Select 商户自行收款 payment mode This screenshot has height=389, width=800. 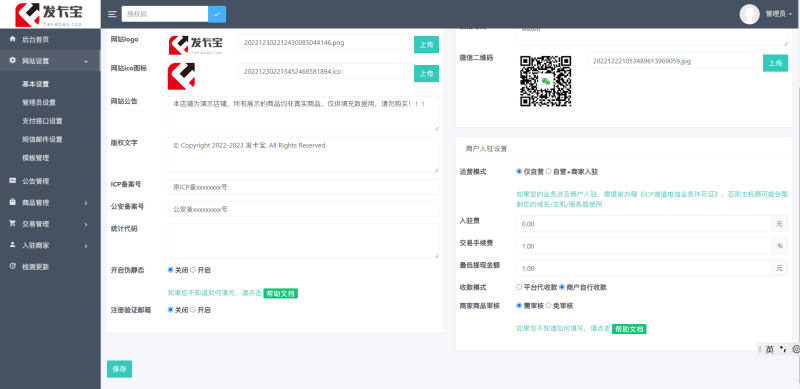click(562, 287)
